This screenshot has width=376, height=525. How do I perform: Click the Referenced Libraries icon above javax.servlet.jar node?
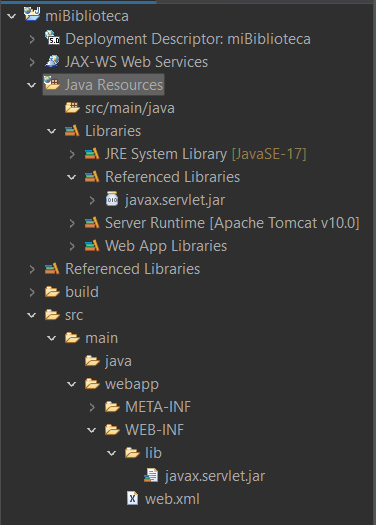click(x=92, y=176)
